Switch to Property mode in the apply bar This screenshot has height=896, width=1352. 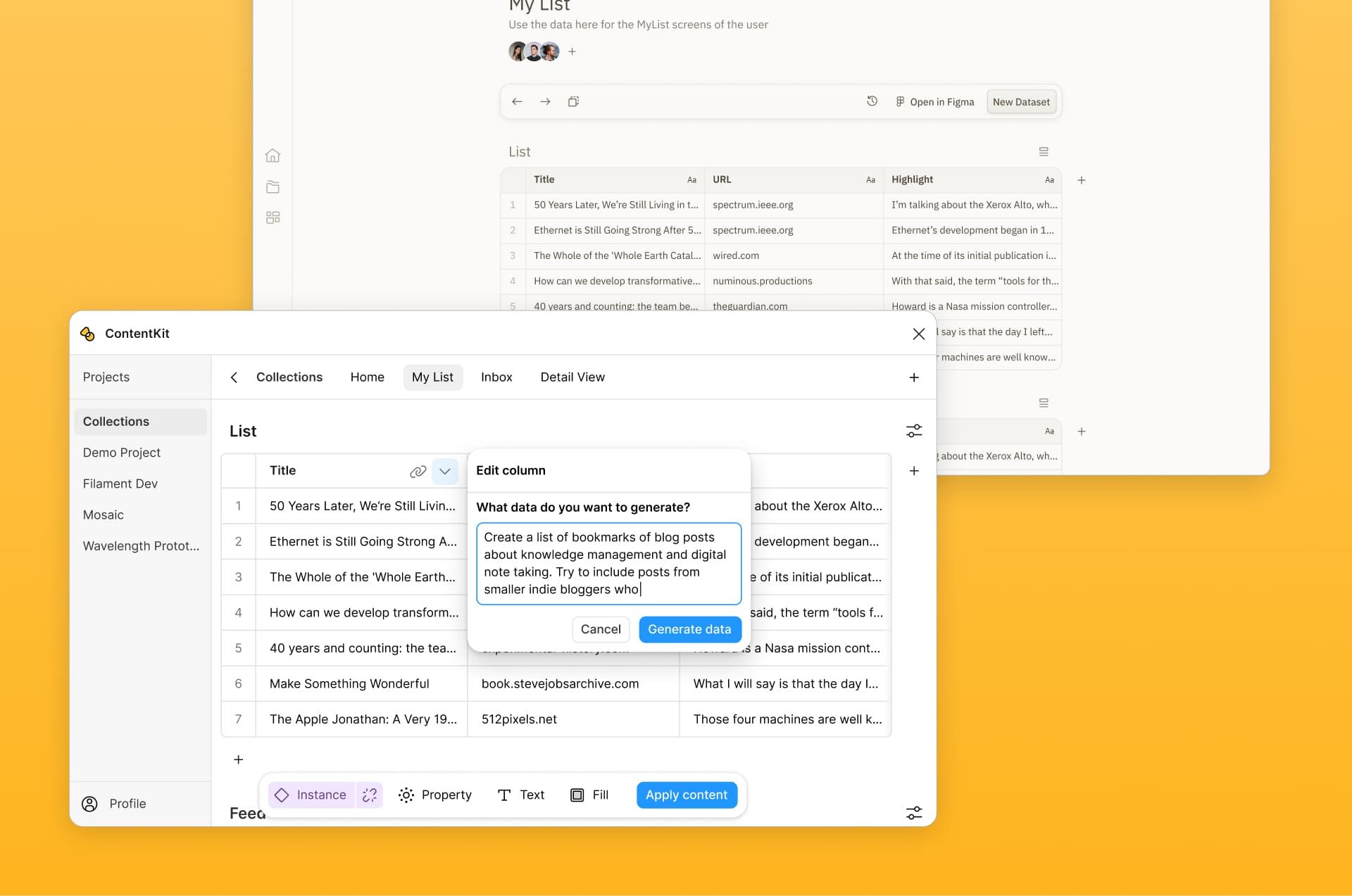click(x=435, y=795)
